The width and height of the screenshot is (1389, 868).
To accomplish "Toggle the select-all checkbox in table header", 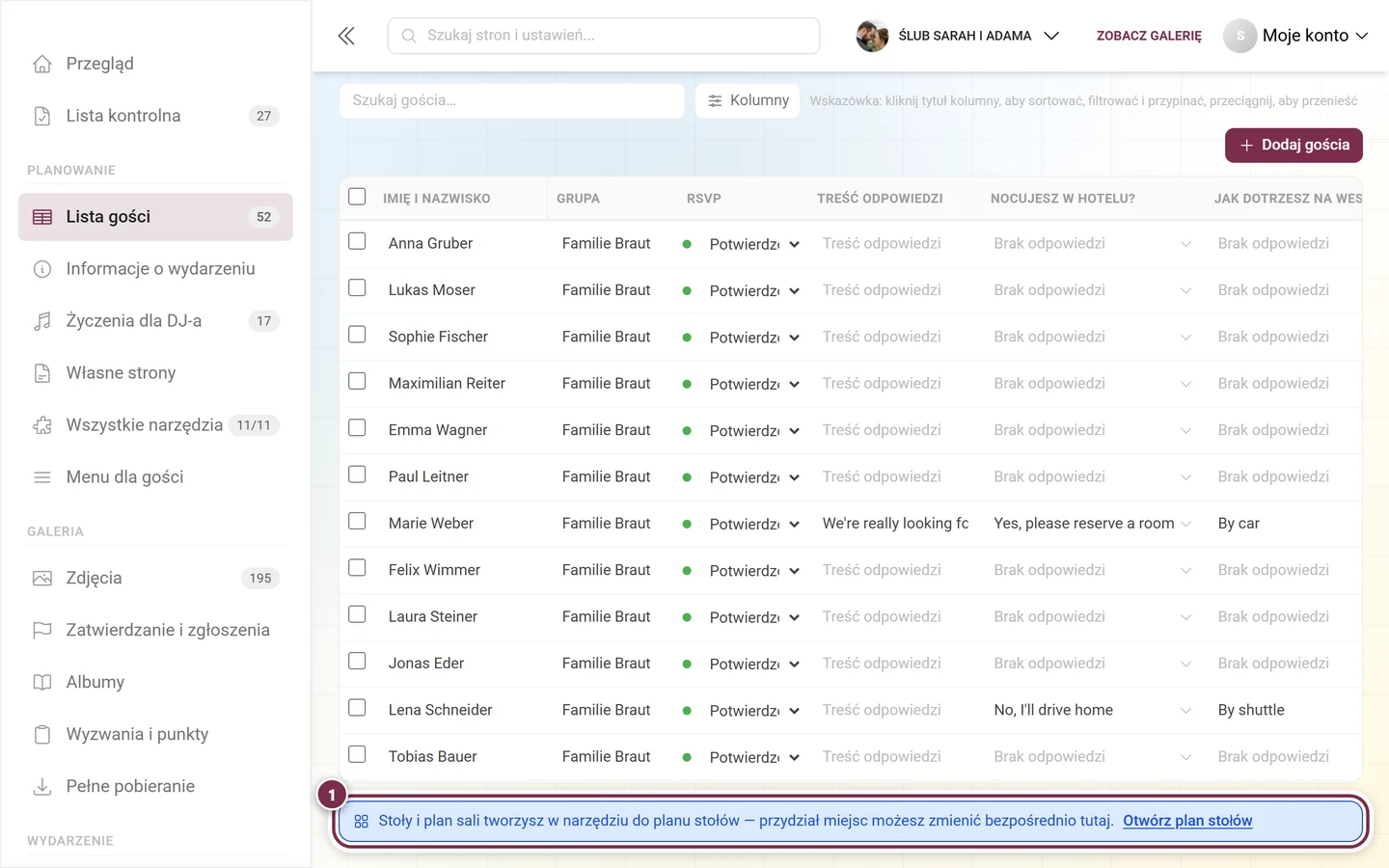I will coord(357,197).
